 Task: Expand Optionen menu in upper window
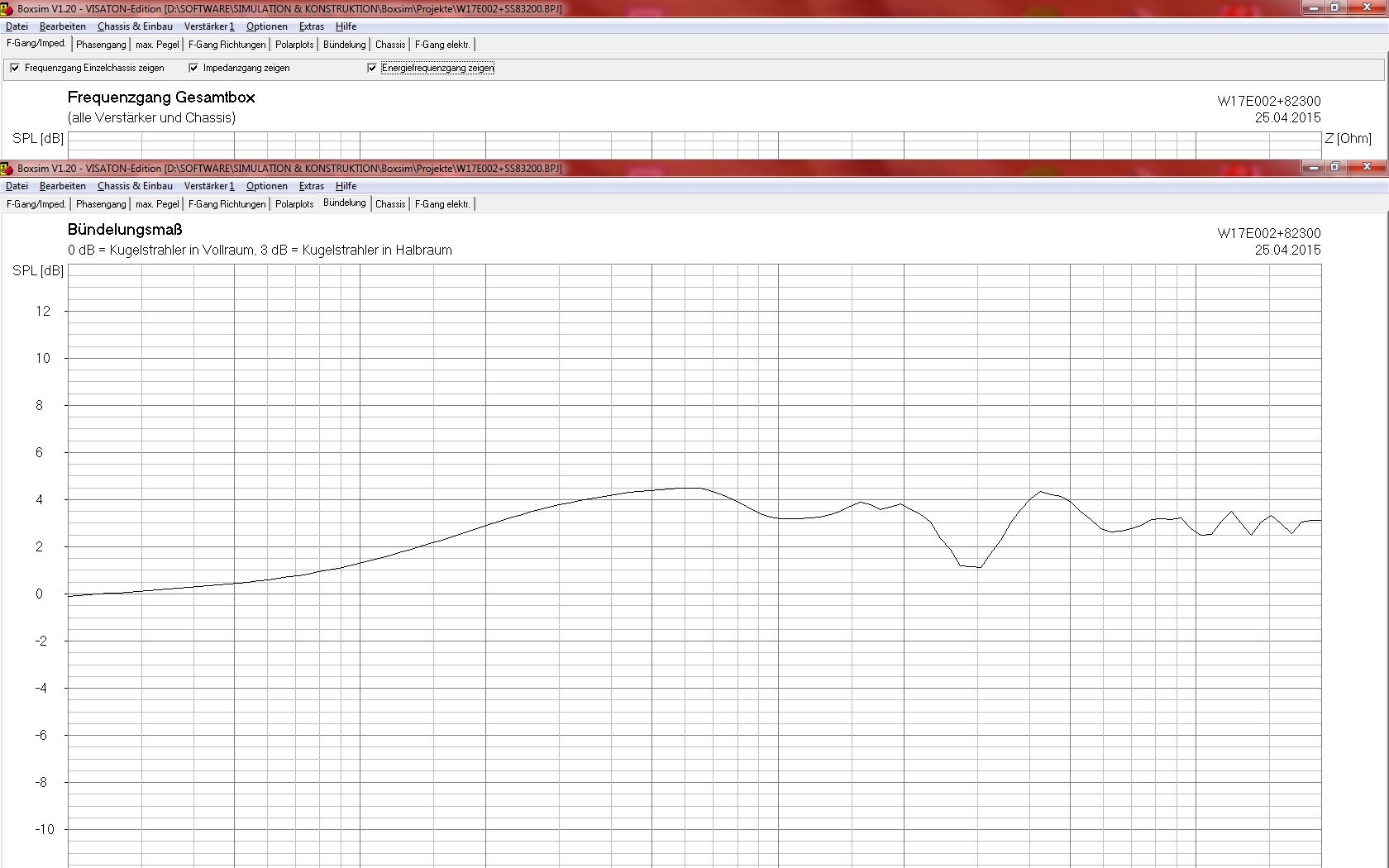tap(266, 26)
